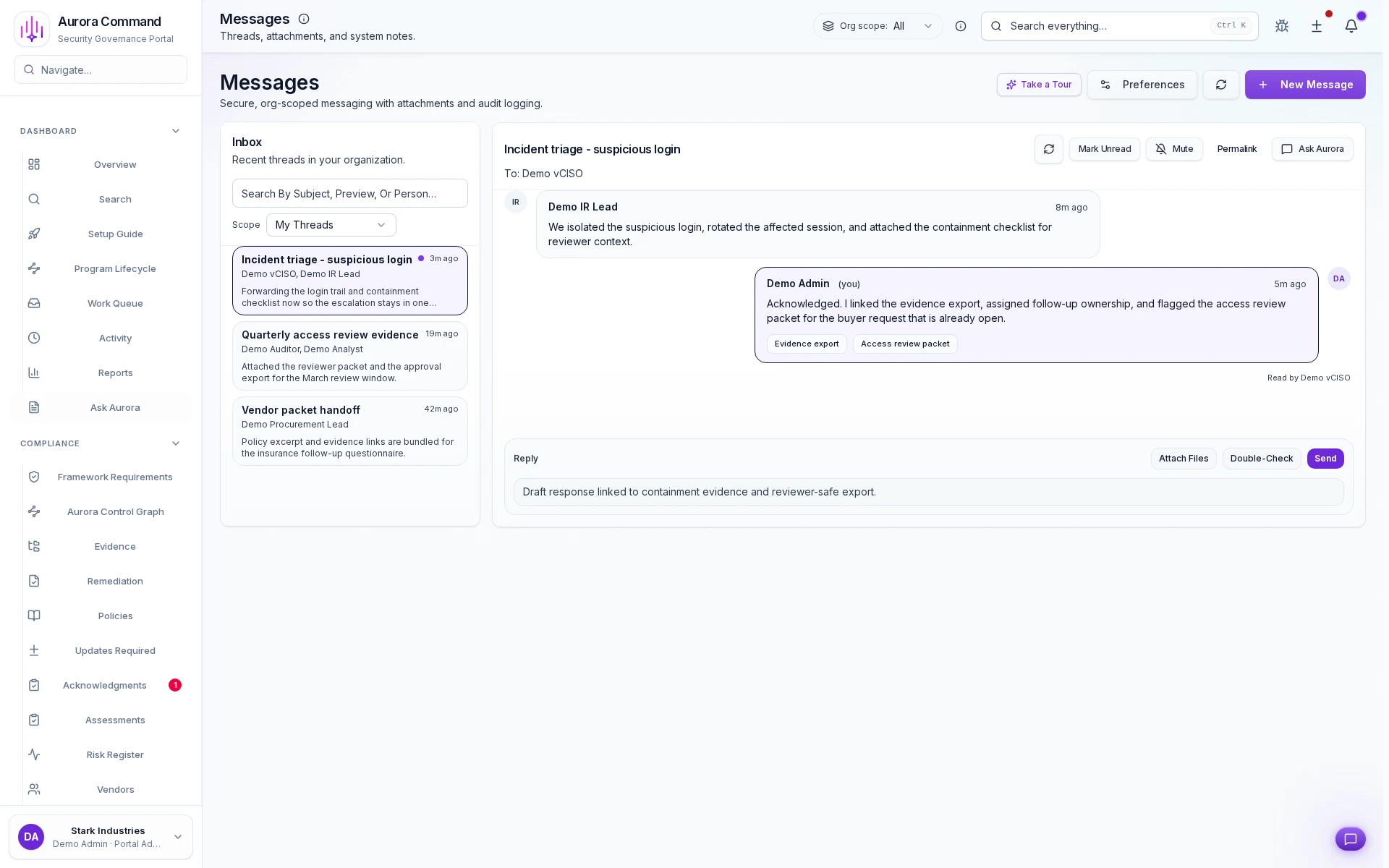Mute the Incident triage thread
1389x868 pixels.
click(x=1174, y=149)
